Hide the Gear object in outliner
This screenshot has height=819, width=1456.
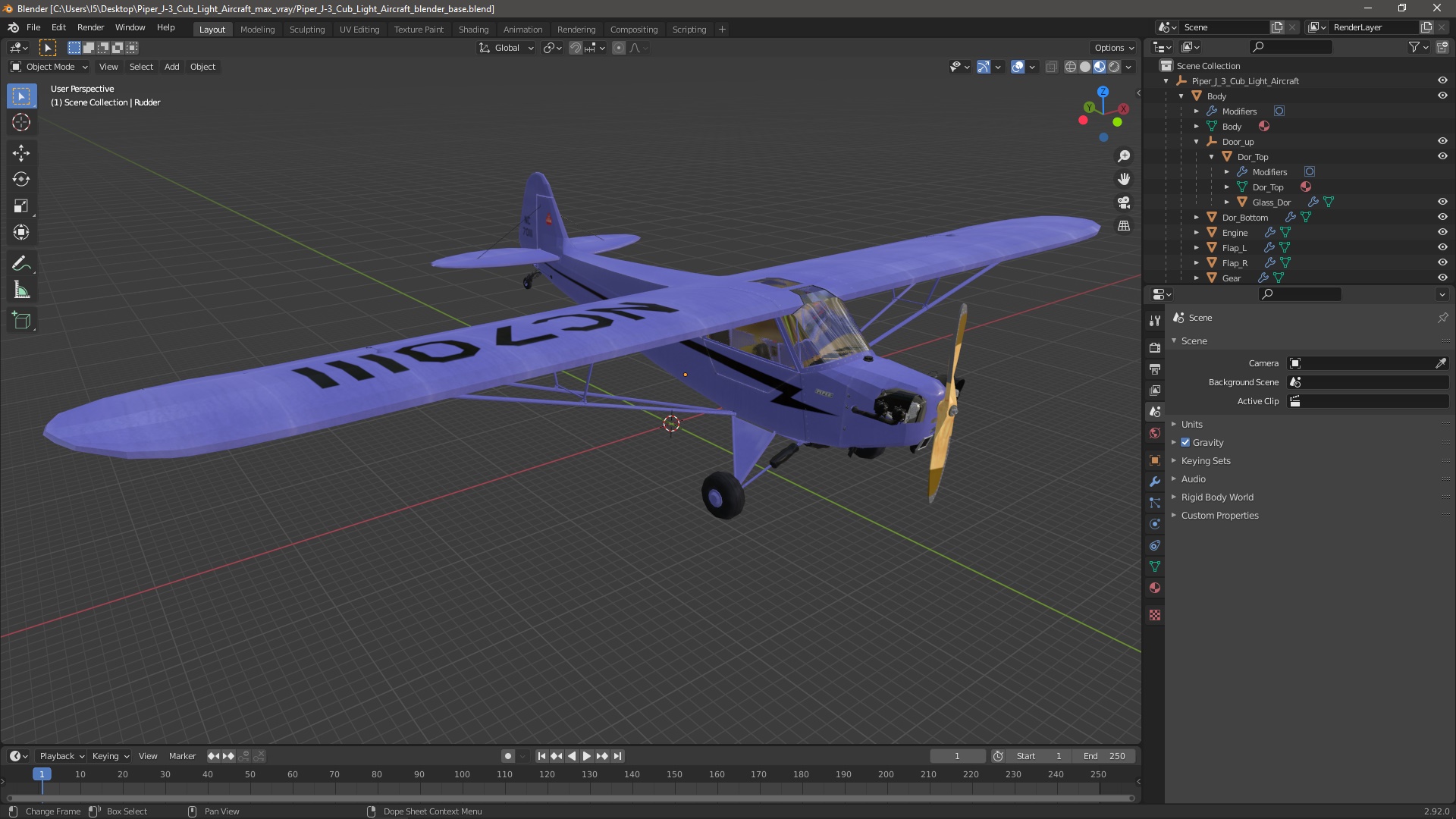pos(1442,278)
